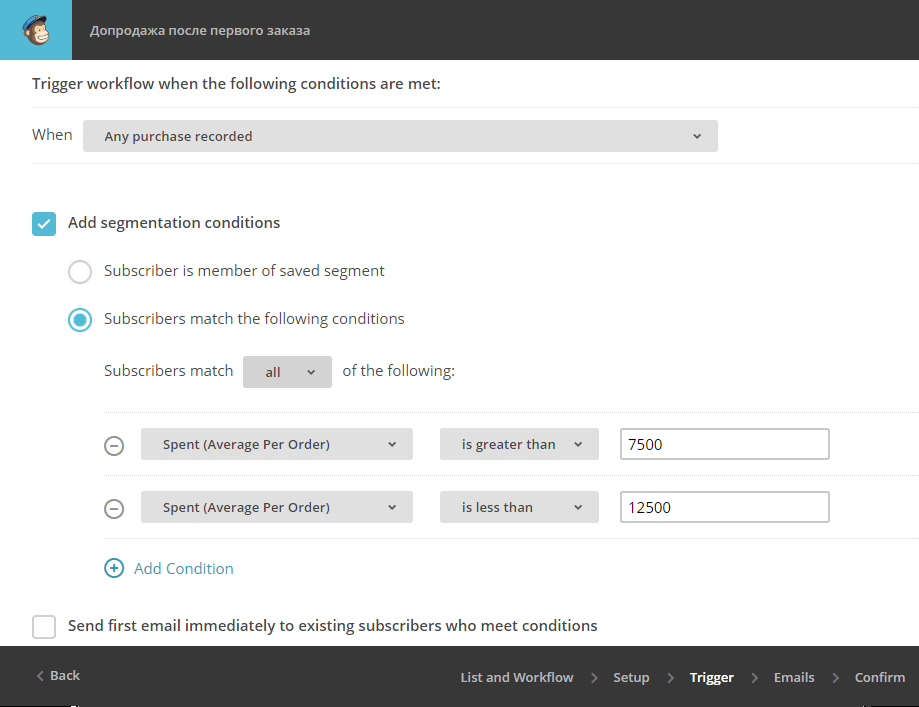
Task: Open first 'Spent (Average Per Order)' dropdown
Action: 277,444
